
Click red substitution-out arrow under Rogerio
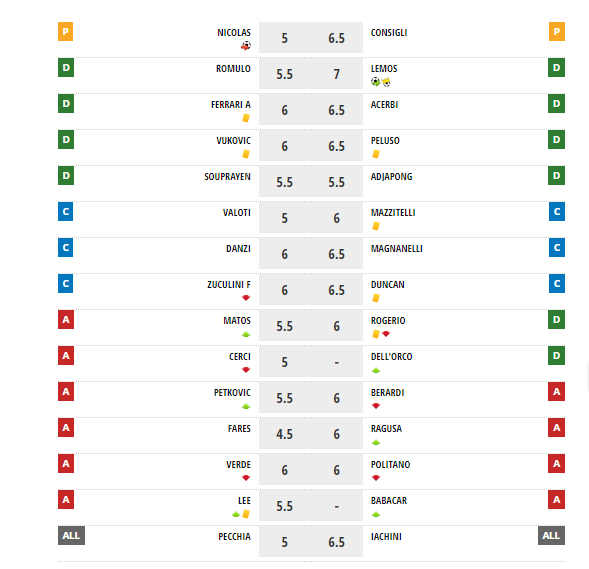[x=386, y=334]
